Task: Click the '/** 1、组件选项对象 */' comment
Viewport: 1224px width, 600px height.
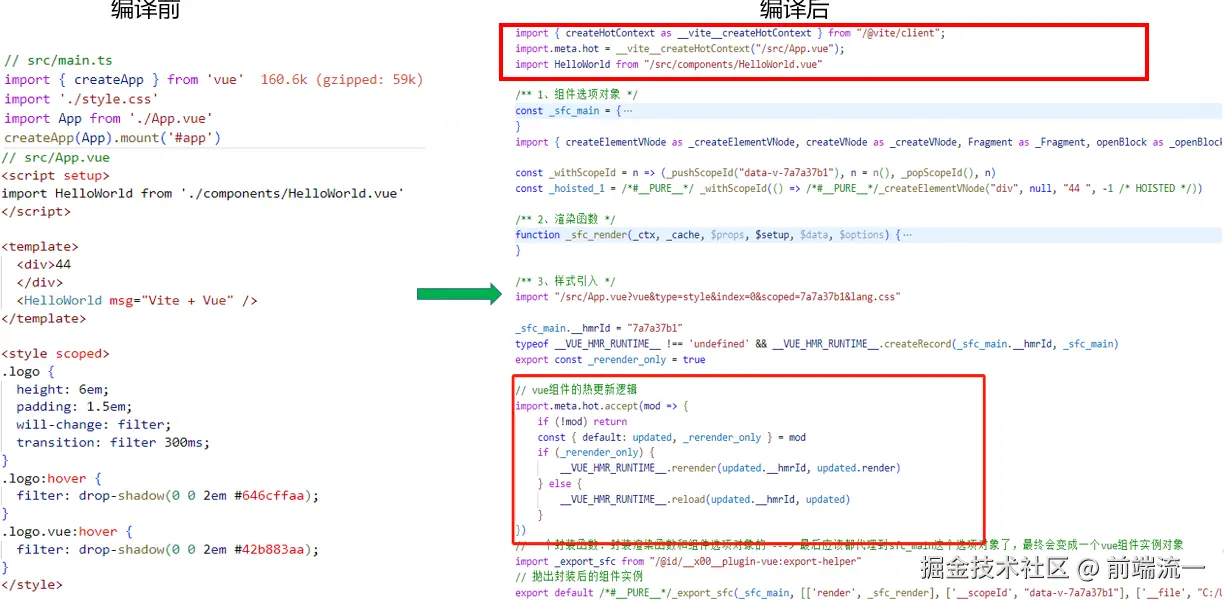Action: (x=576, y=95)
